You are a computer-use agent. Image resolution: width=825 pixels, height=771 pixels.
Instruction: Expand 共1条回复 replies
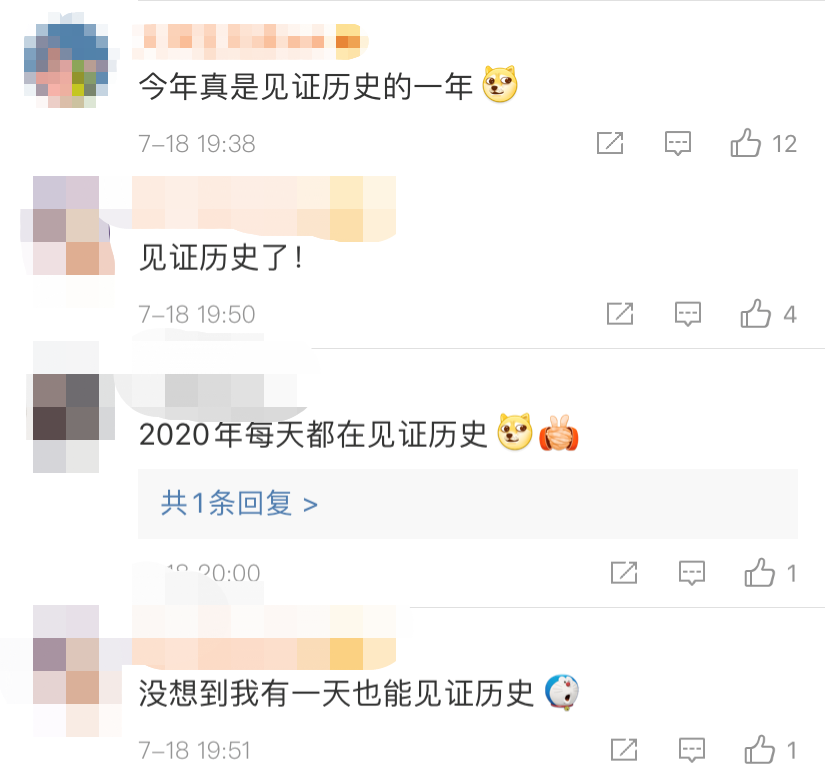pyautogui.click(x=239, y=503)
